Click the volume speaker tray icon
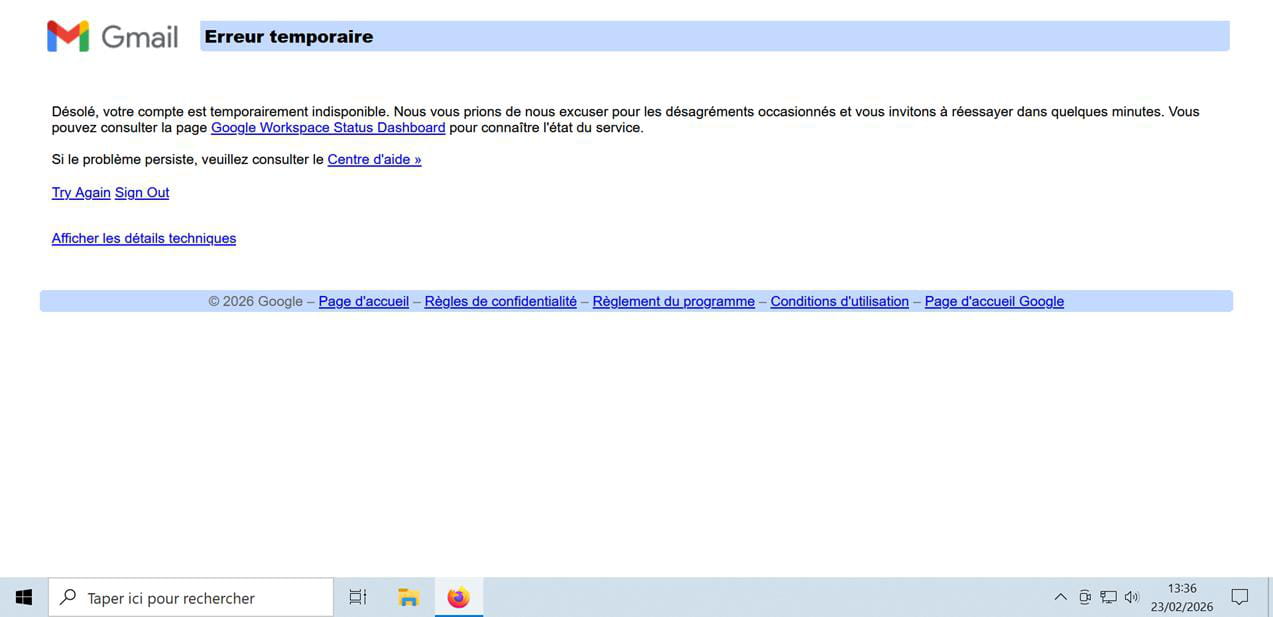1273x617 pixels. tap(1132, 597)
